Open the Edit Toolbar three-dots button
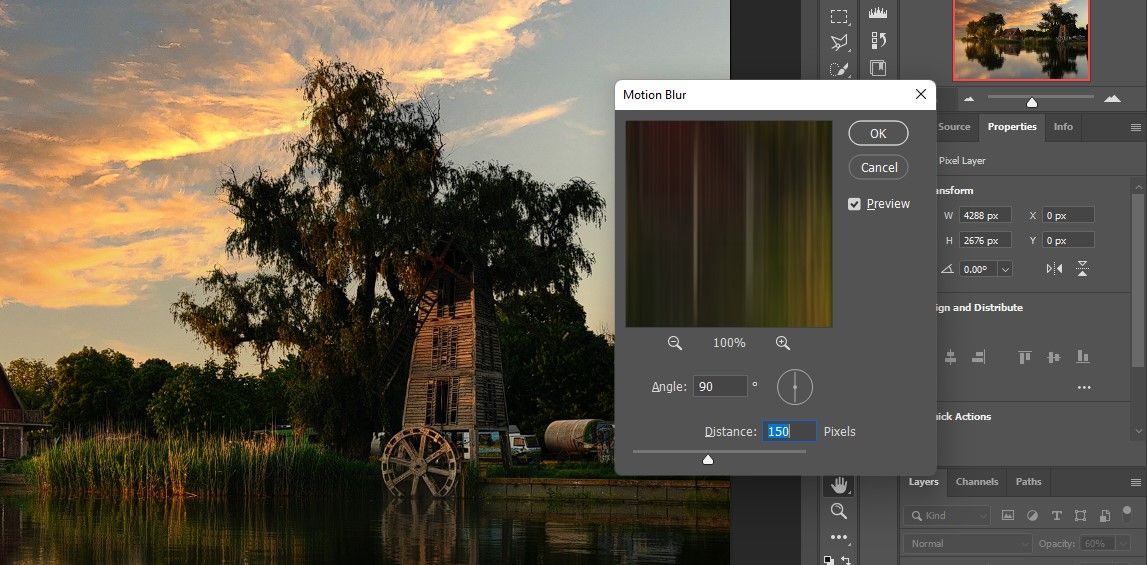The image size is (1147, 565). (x=838, y=536)
